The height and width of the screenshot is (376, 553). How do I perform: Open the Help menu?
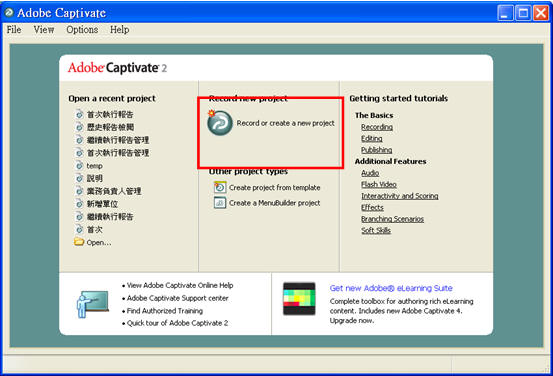[x=120, y=30]
